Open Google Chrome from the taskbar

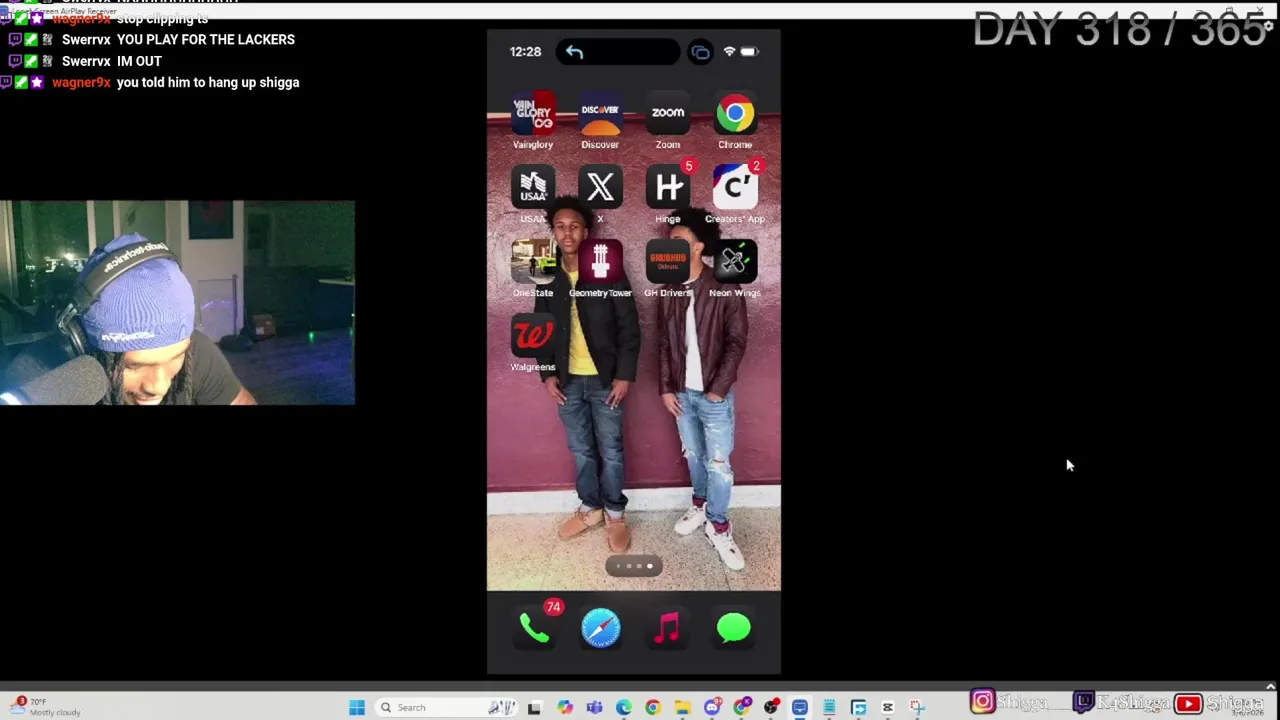pos(653,708)
